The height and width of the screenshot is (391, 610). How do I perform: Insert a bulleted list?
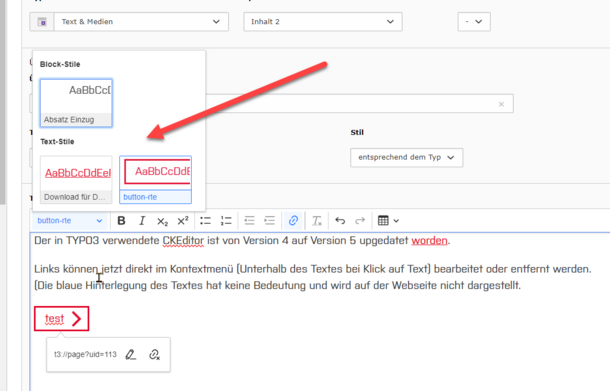pyautogui.click(x=205, y=221)
